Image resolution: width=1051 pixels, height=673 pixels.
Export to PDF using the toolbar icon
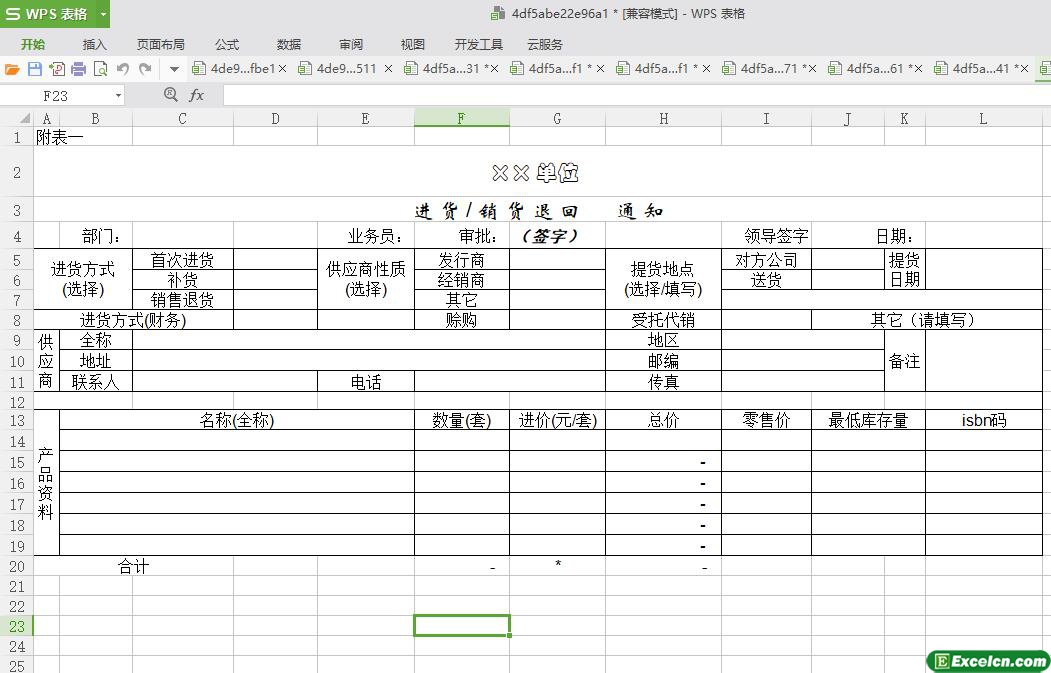(x=57, y=68)
